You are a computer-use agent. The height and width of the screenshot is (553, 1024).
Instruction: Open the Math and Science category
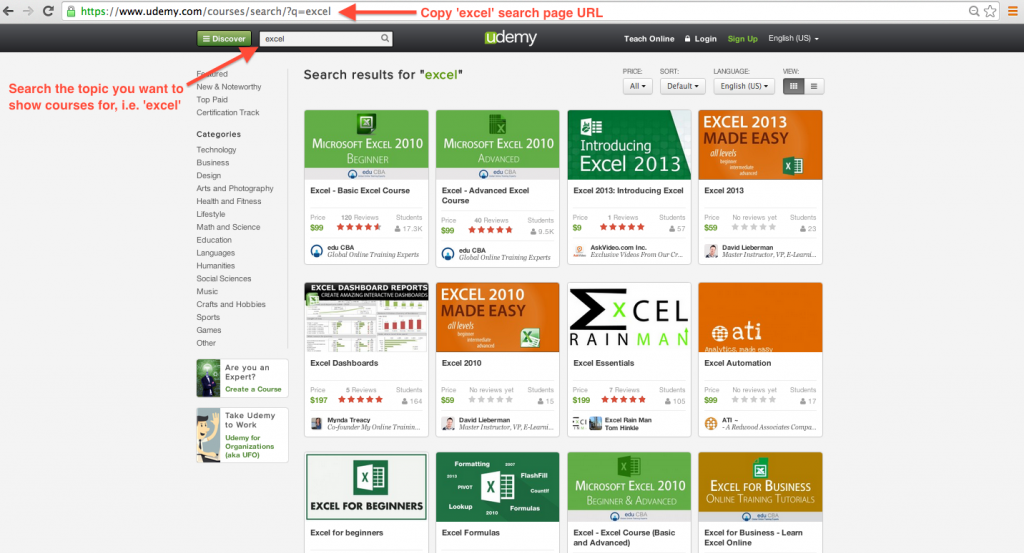click(x=229, y=227)
